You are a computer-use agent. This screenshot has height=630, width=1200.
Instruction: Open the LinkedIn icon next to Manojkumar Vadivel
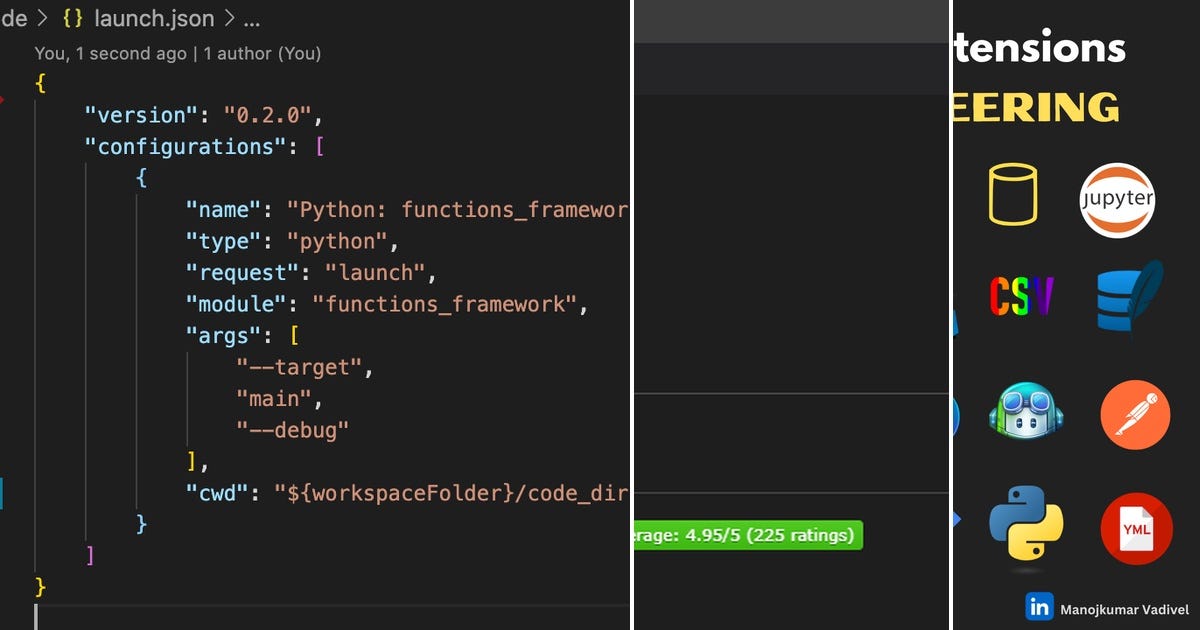1039,607
